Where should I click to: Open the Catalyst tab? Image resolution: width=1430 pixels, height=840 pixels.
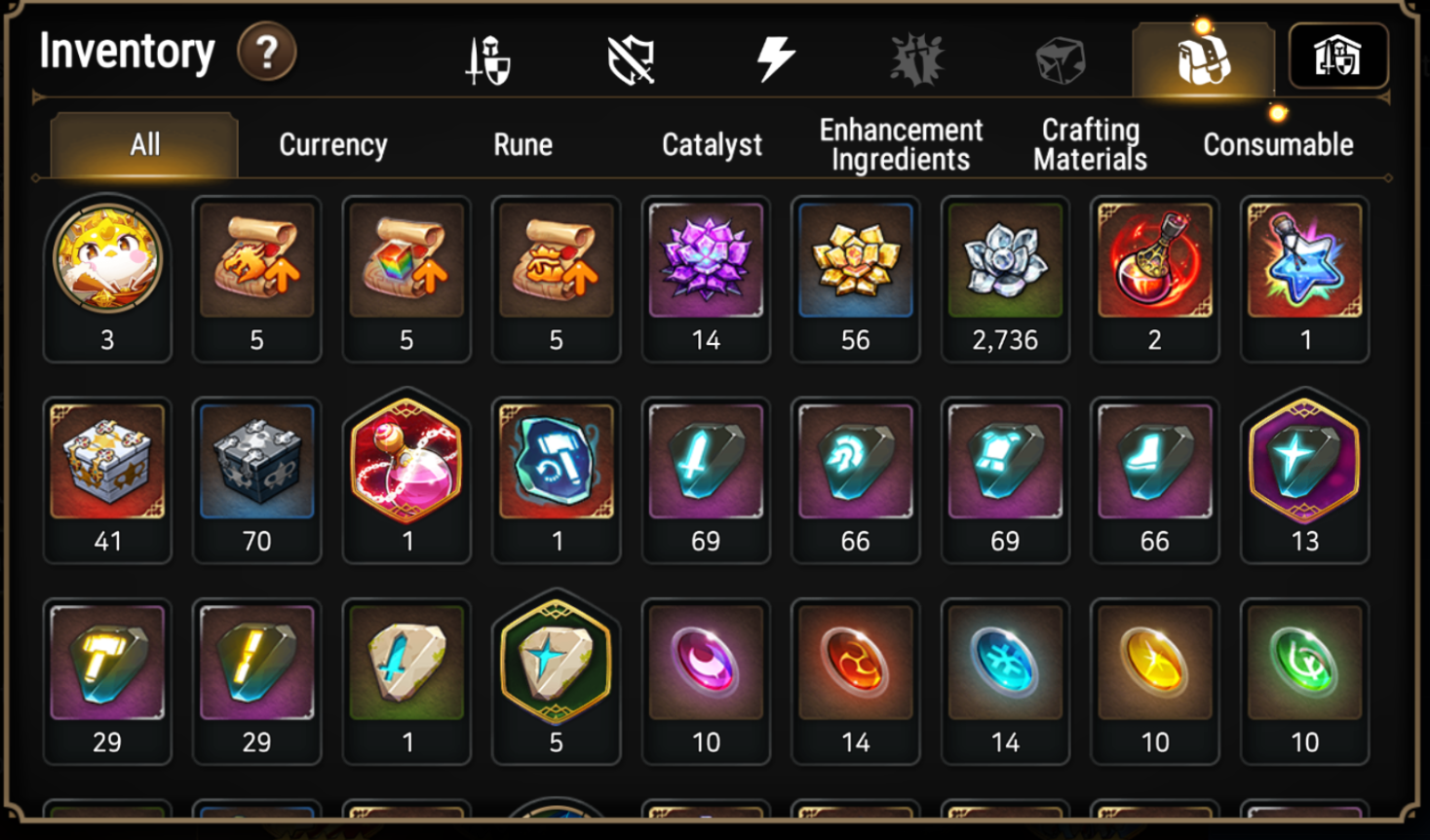712,145
